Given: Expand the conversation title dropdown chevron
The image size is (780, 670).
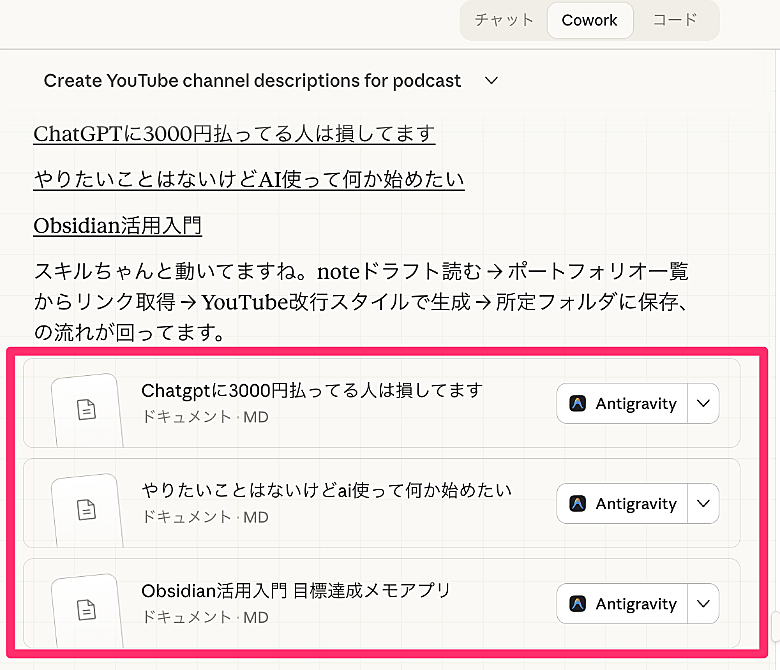Looking at the screenshot, I should pos(491,81).
